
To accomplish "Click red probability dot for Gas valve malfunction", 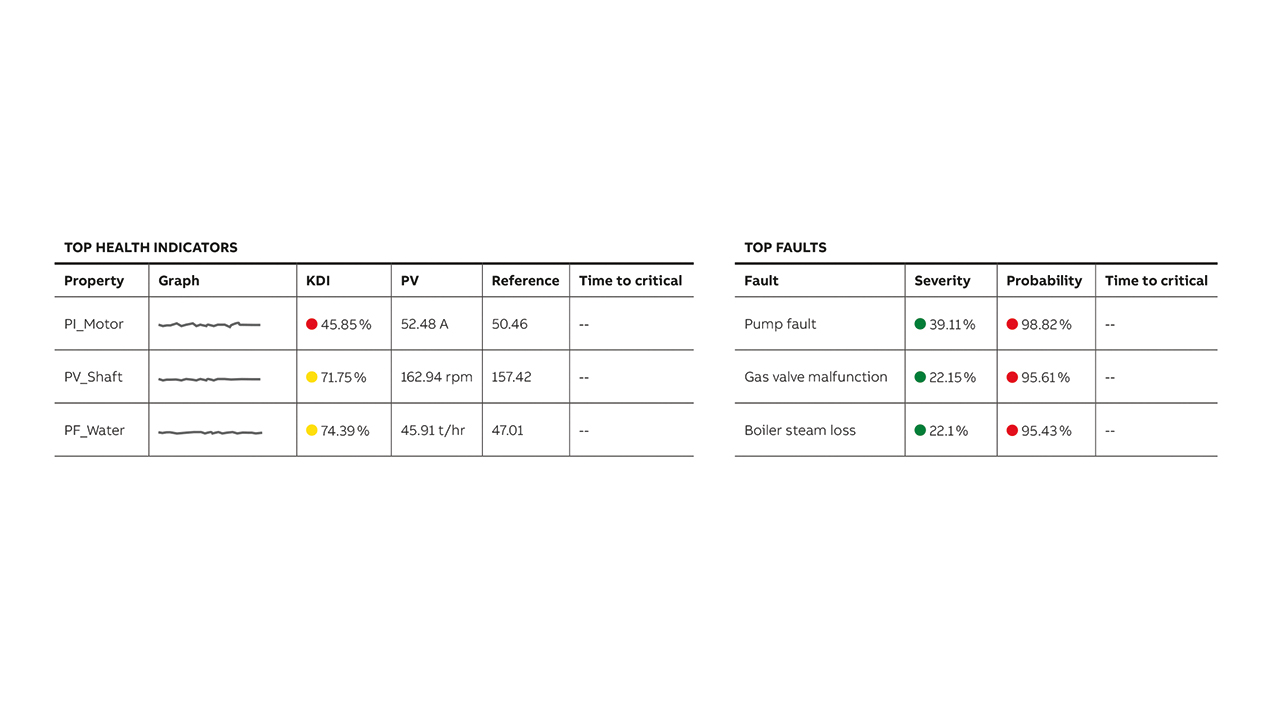I will [x=1012, y=377].
